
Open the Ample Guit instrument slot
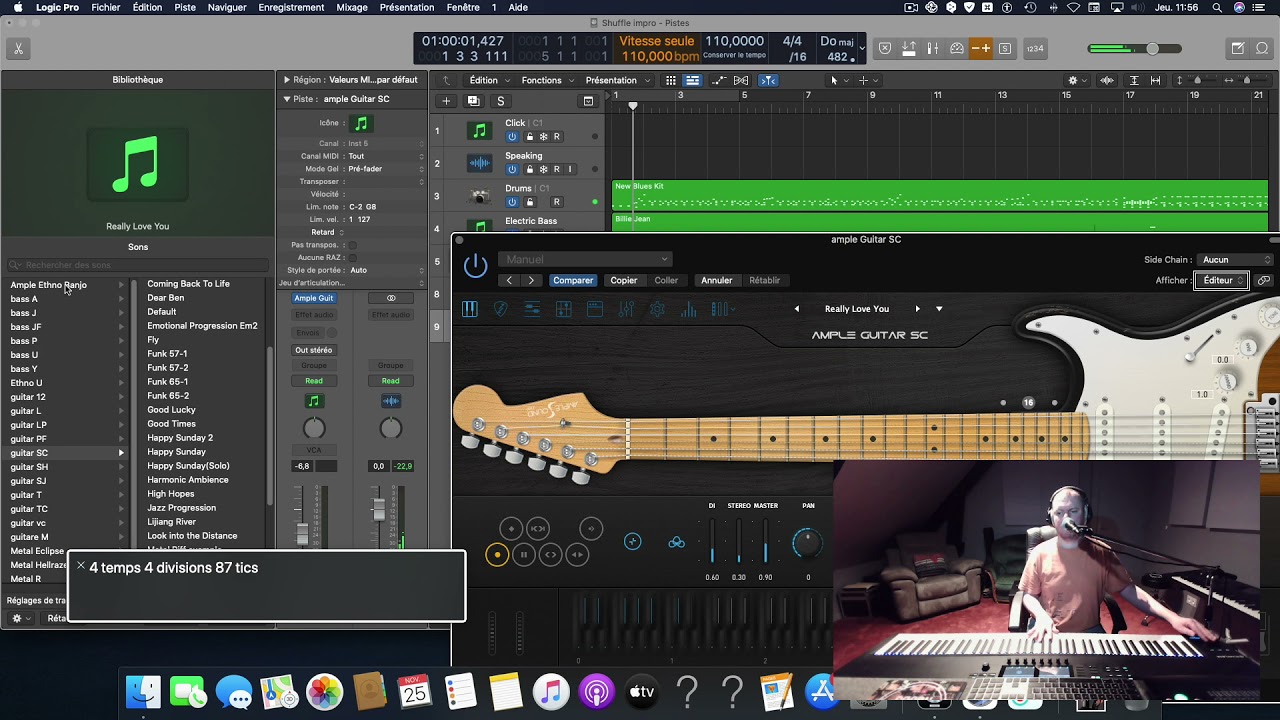[314, 298]
